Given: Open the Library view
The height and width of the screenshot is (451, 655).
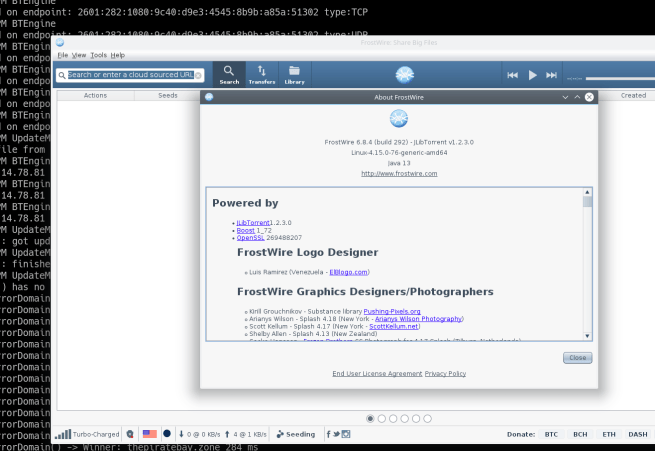Looking at the screenshot, I should [294, 75].
